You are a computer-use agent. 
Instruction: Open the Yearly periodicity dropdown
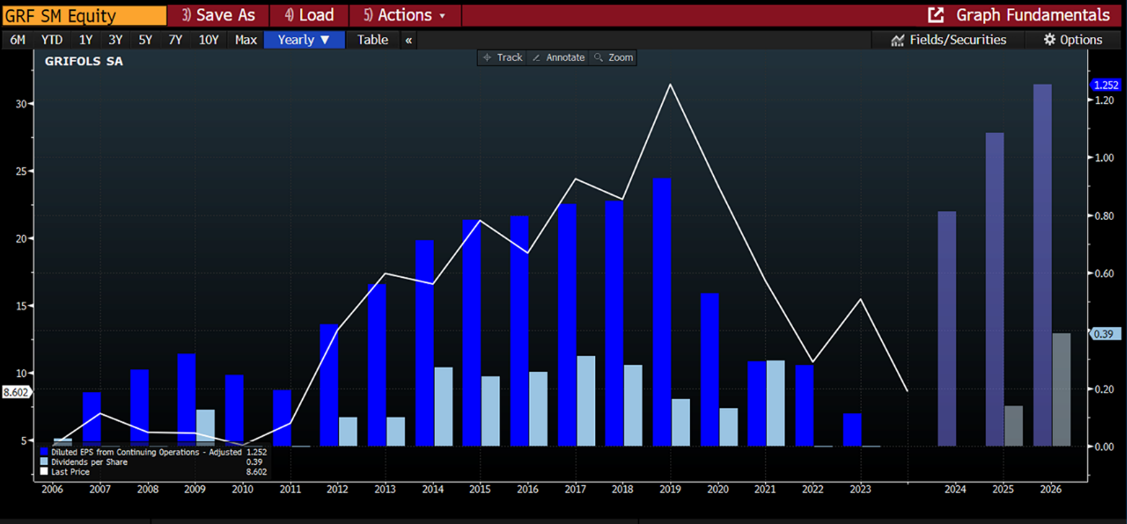(x=304, y=40)
